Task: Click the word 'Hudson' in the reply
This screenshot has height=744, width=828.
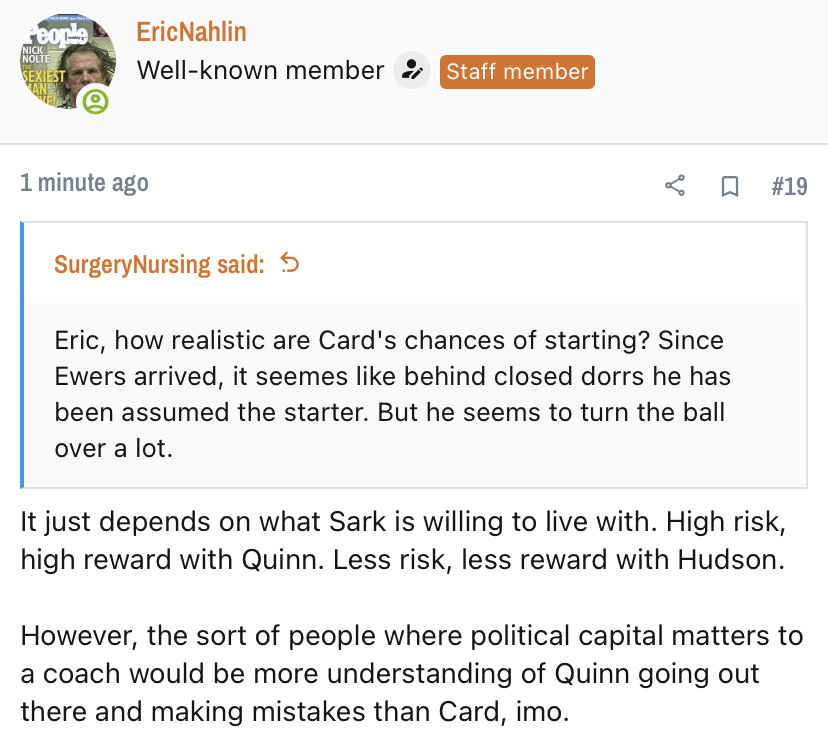Action: [x=727, y=559]
